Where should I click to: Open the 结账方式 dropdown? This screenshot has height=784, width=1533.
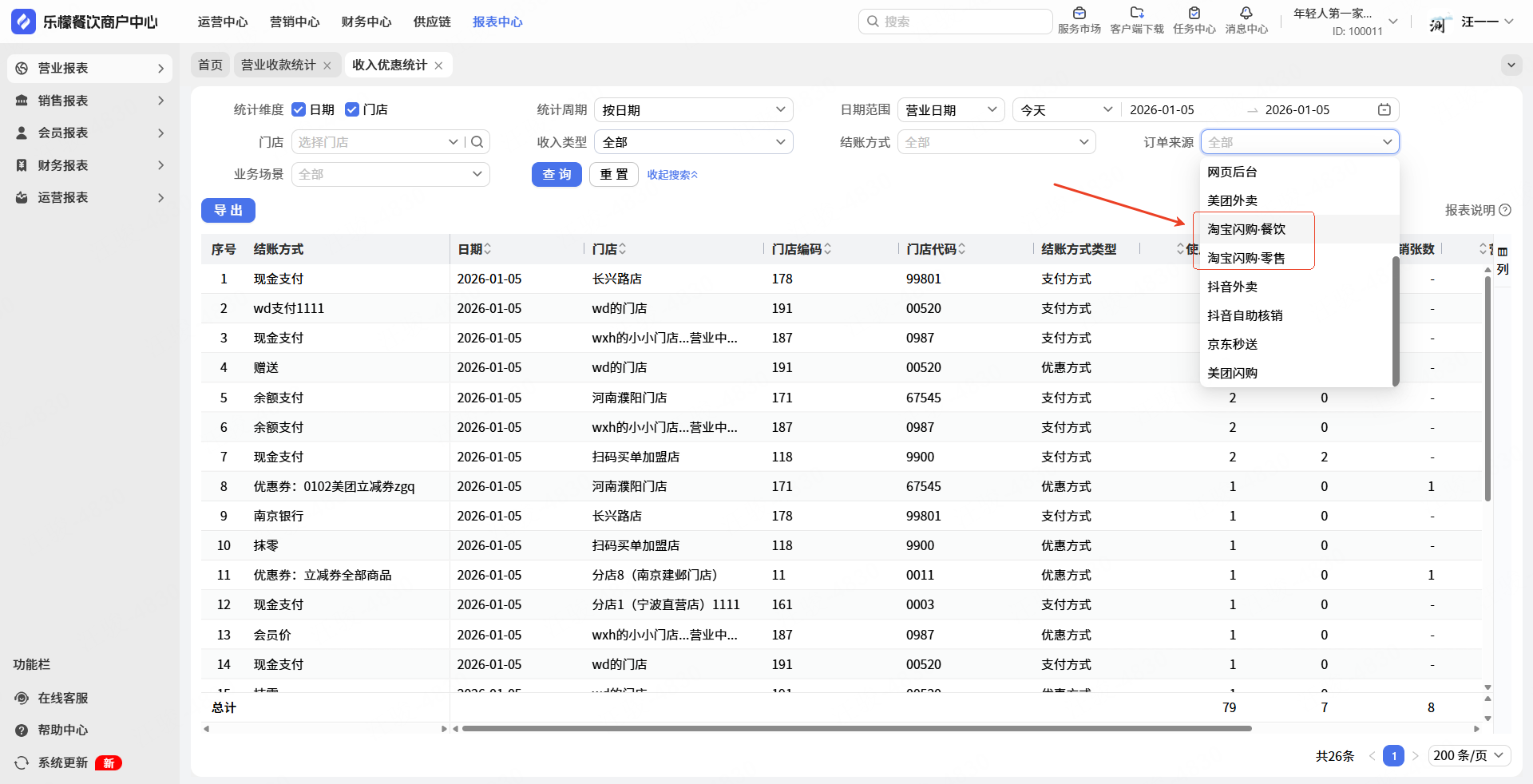tap(996, 142)
